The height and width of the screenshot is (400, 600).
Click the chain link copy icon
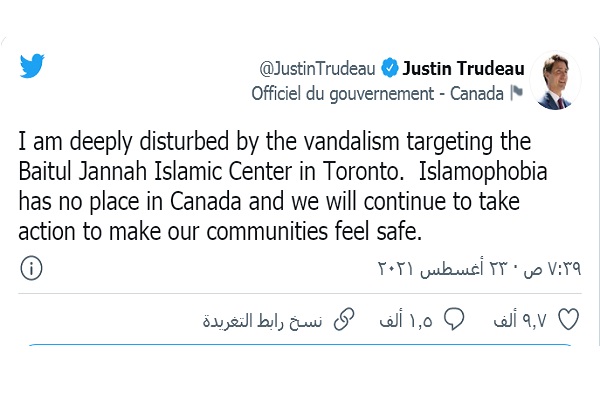343,320
